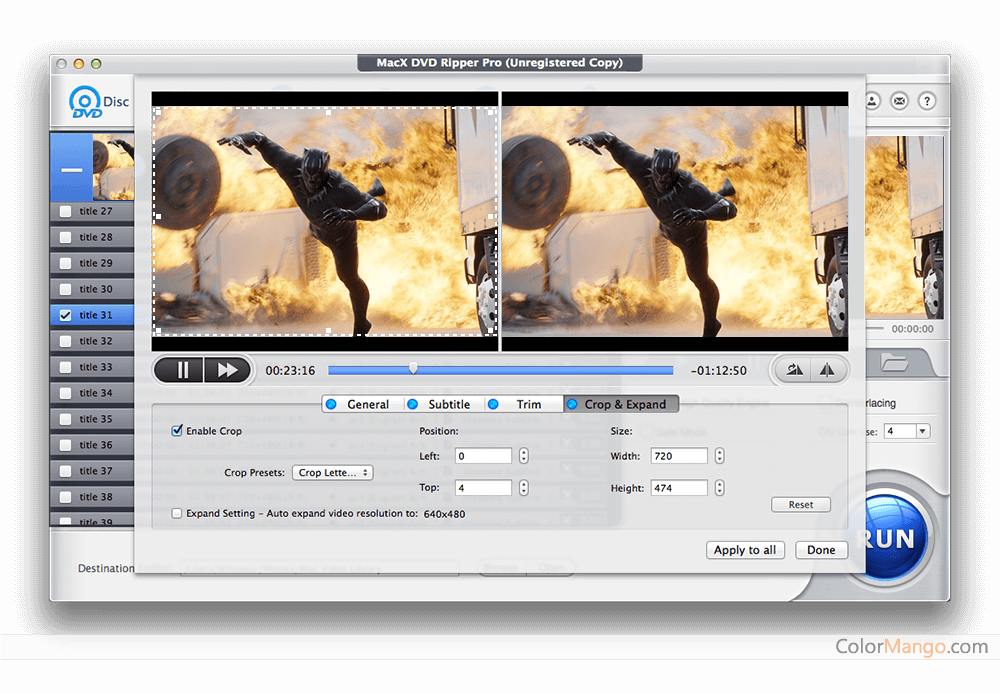The width and height of the screenshot is (1000, 693).
Task: Select the Crop & Expand tab
Action: point(621,404)
